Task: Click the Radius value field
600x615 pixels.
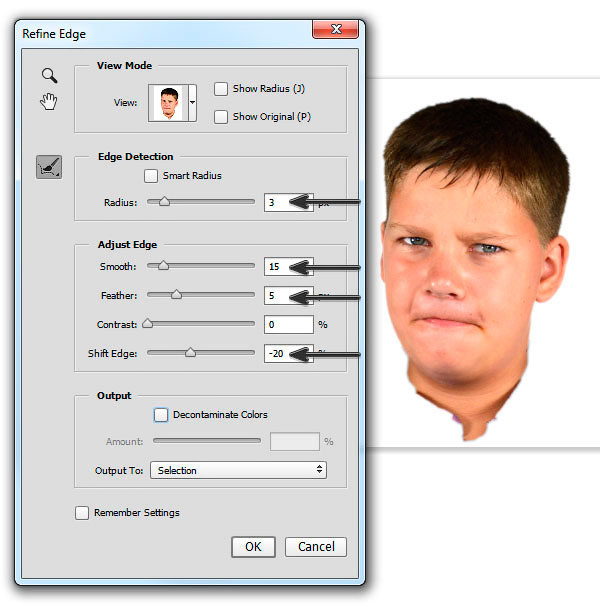Action: point(289,203)
